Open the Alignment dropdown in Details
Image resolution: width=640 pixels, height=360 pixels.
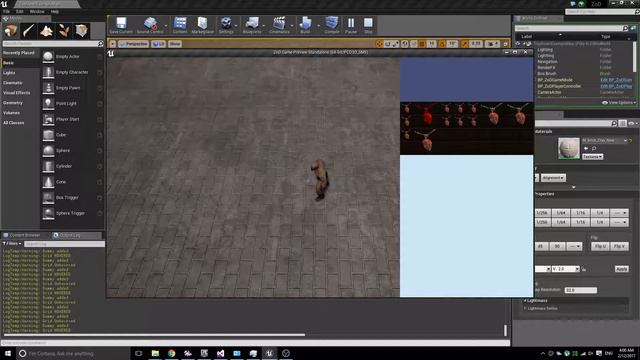[553, 178]
